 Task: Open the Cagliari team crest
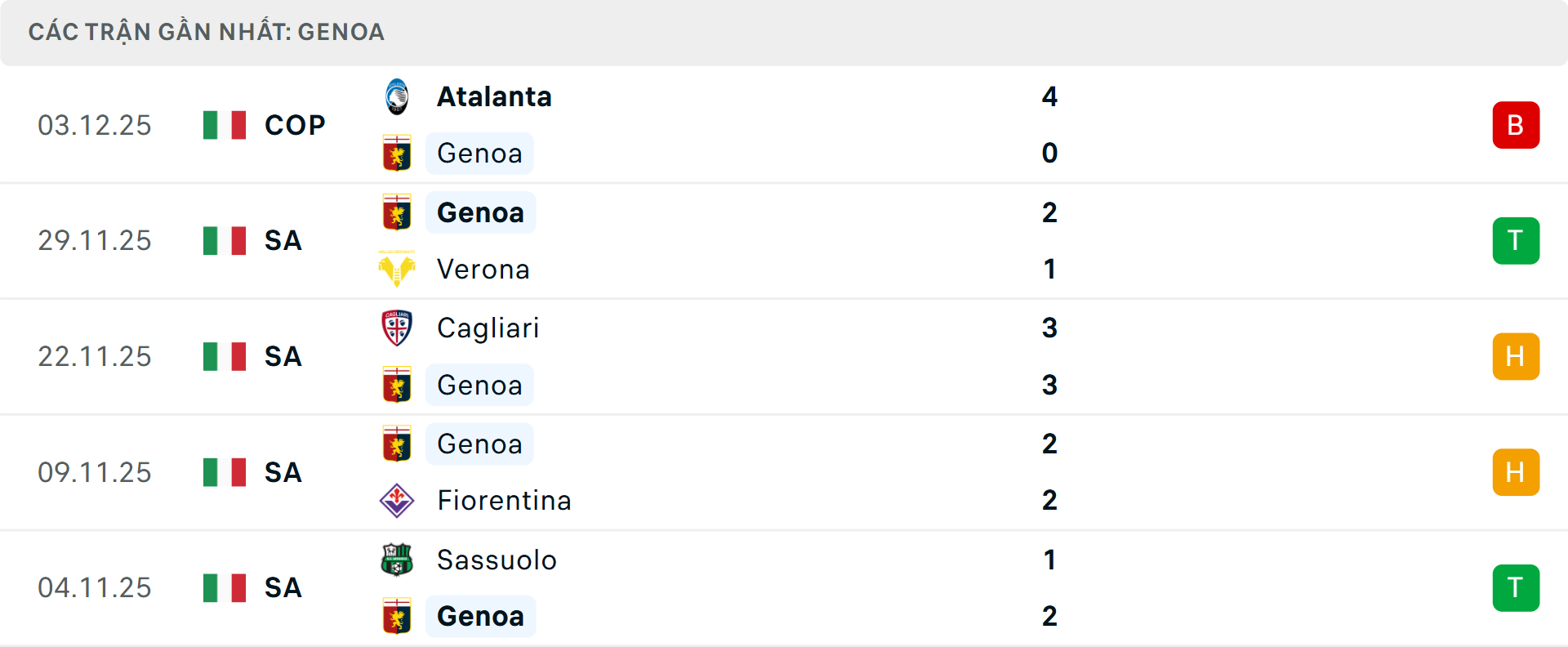(x=398, y=328)
